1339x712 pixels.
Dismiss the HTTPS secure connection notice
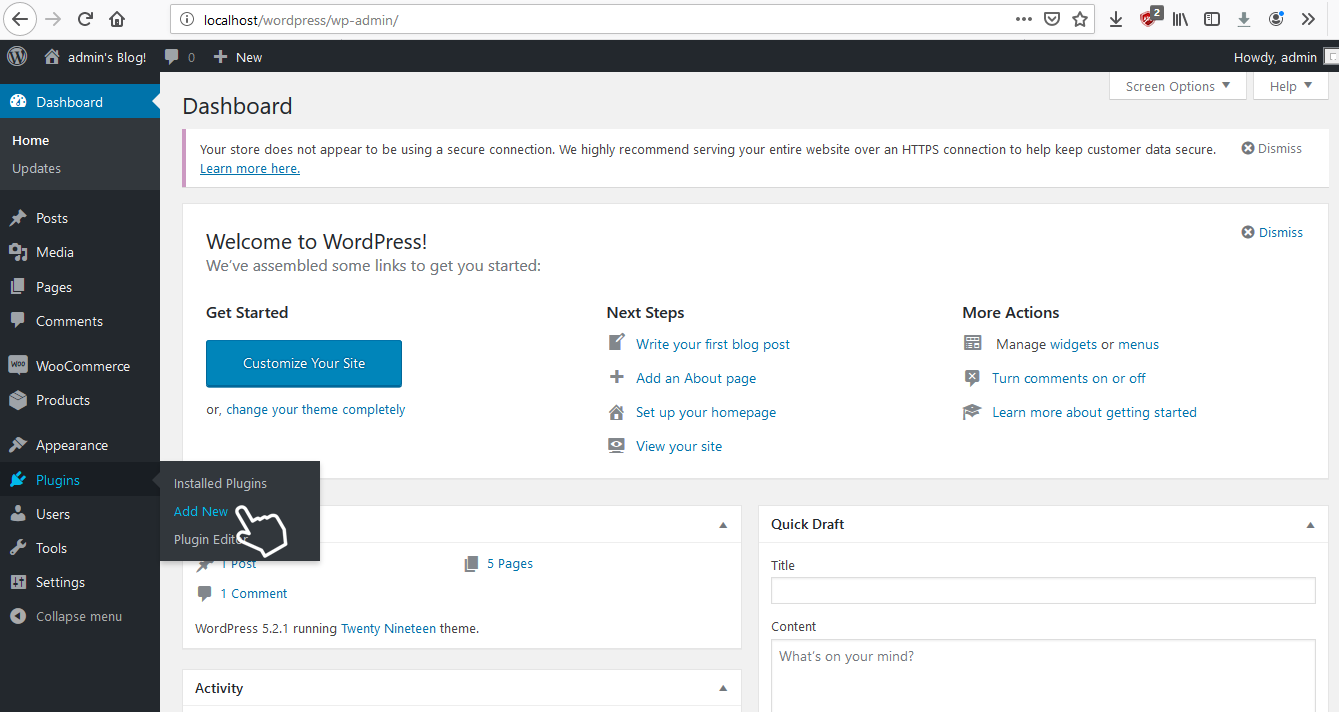[1271, 148]
